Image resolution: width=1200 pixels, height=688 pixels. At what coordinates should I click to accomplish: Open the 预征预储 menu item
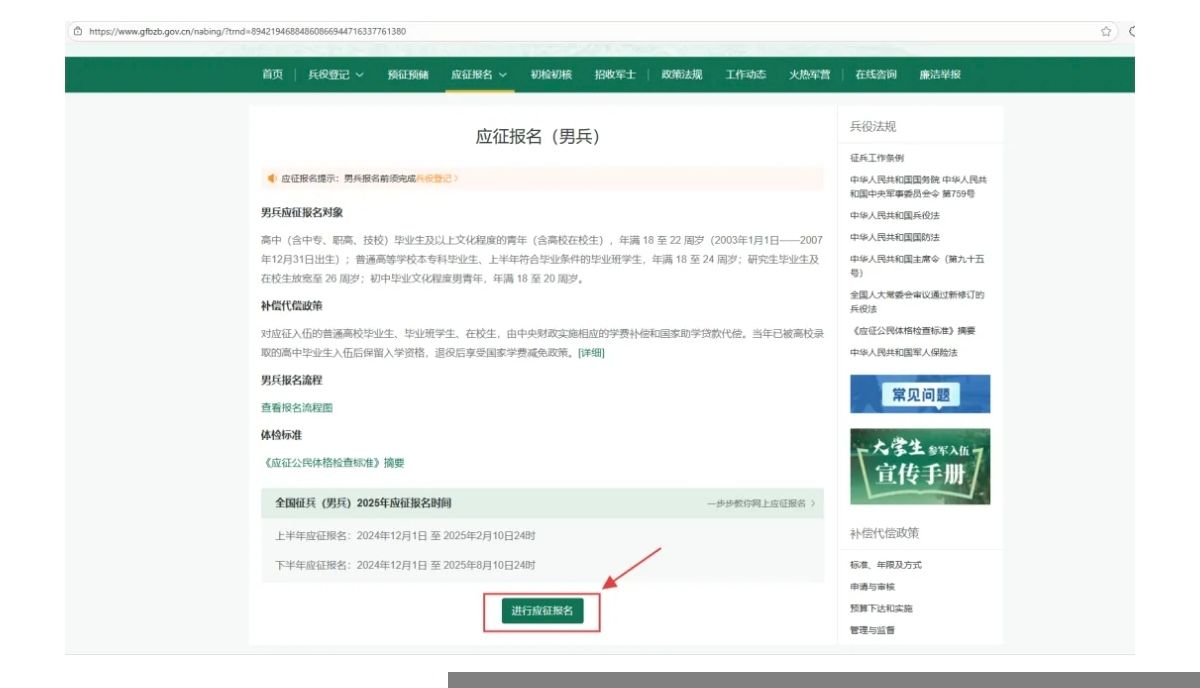click(407, 75)
